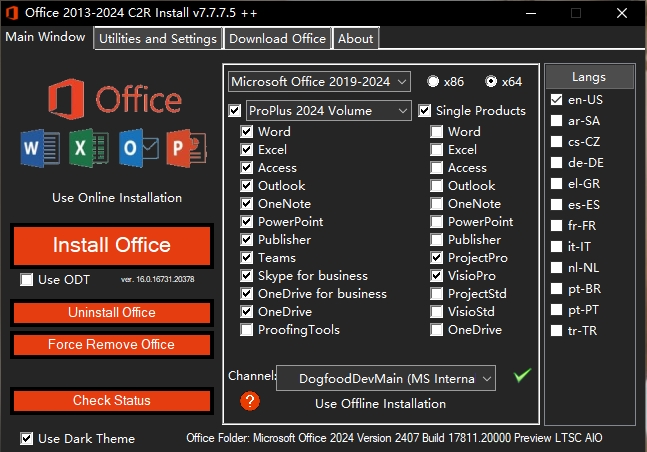Click the Install Office button
The height and width of the screenshot is (452, 647).
[112, 245]
